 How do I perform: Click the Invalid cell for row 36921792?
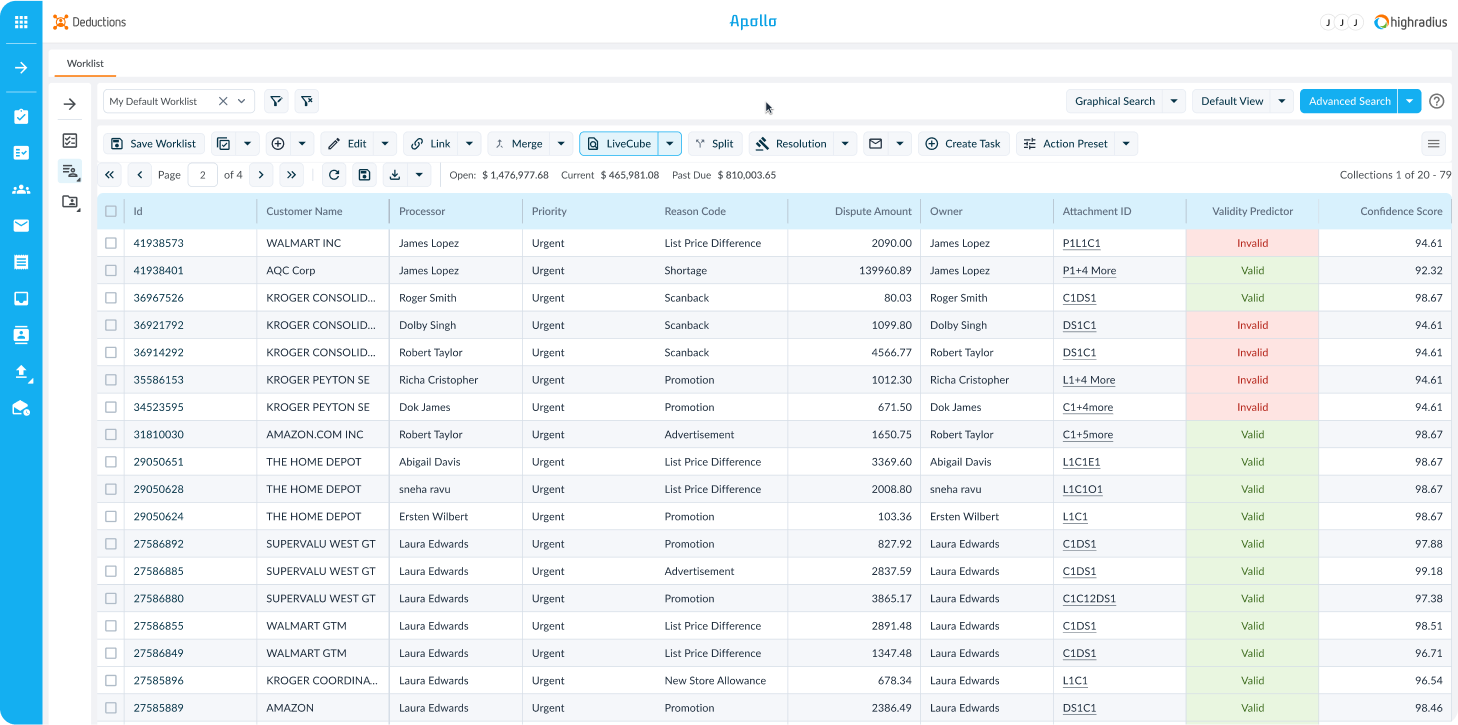(1252, 325)
